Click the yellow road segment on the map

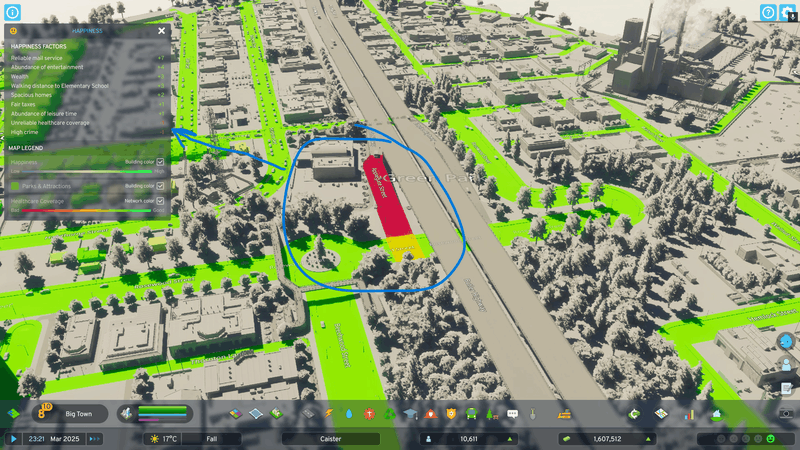pyautogui.click(x=406, y=246)
